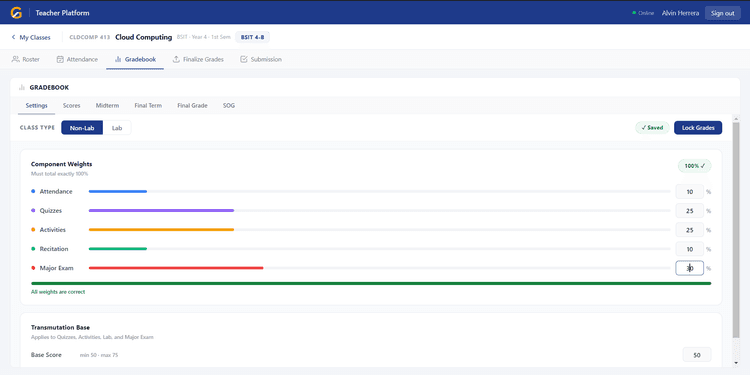The height and width of the screenshot is (375, 750).
Task: Click the Recitation weight percent field
Action: [x=689, y=249]
